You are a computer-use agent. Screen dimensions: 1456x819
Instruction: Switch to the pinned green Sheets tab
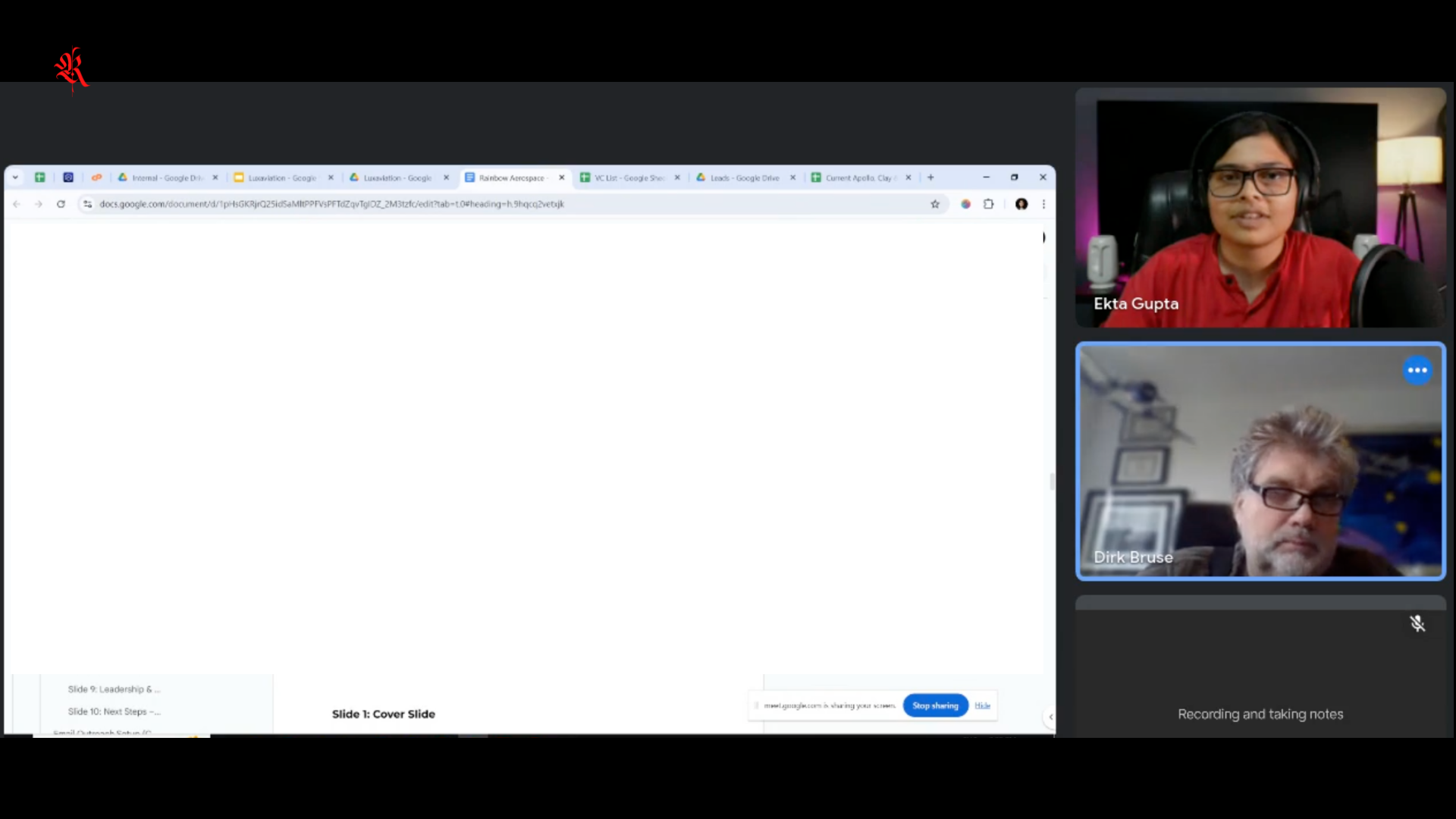pyautogui.click(x=40, y=177)
